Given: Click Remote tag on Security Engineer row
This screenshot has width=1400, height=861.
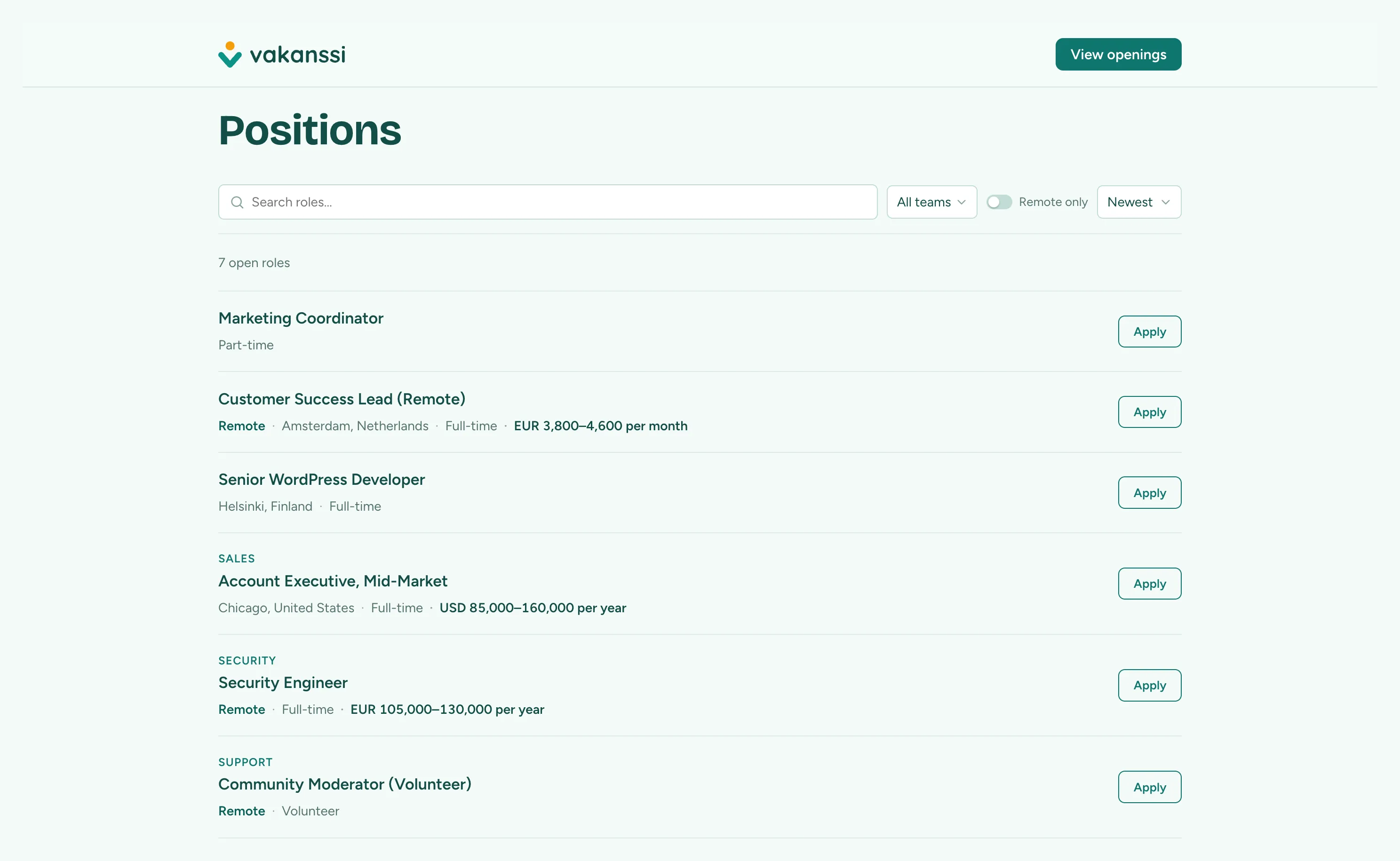Looking at the screenshot, I should (x=241, y=710).
